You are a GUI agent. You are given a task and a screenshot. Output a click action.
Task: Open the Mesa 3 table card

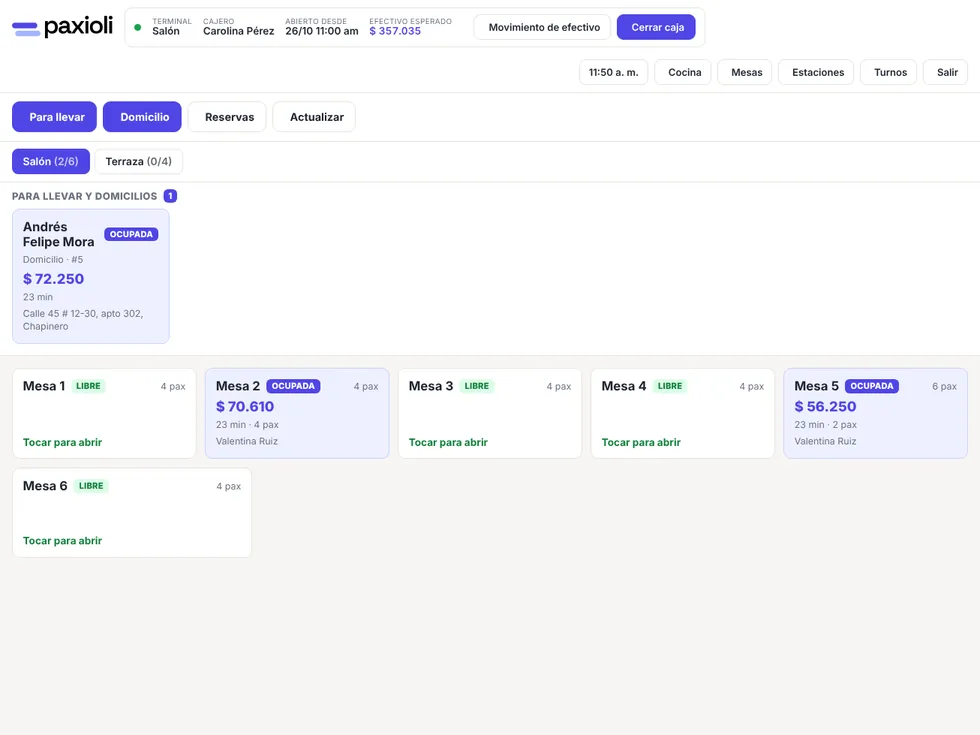(x=490, y=413)
